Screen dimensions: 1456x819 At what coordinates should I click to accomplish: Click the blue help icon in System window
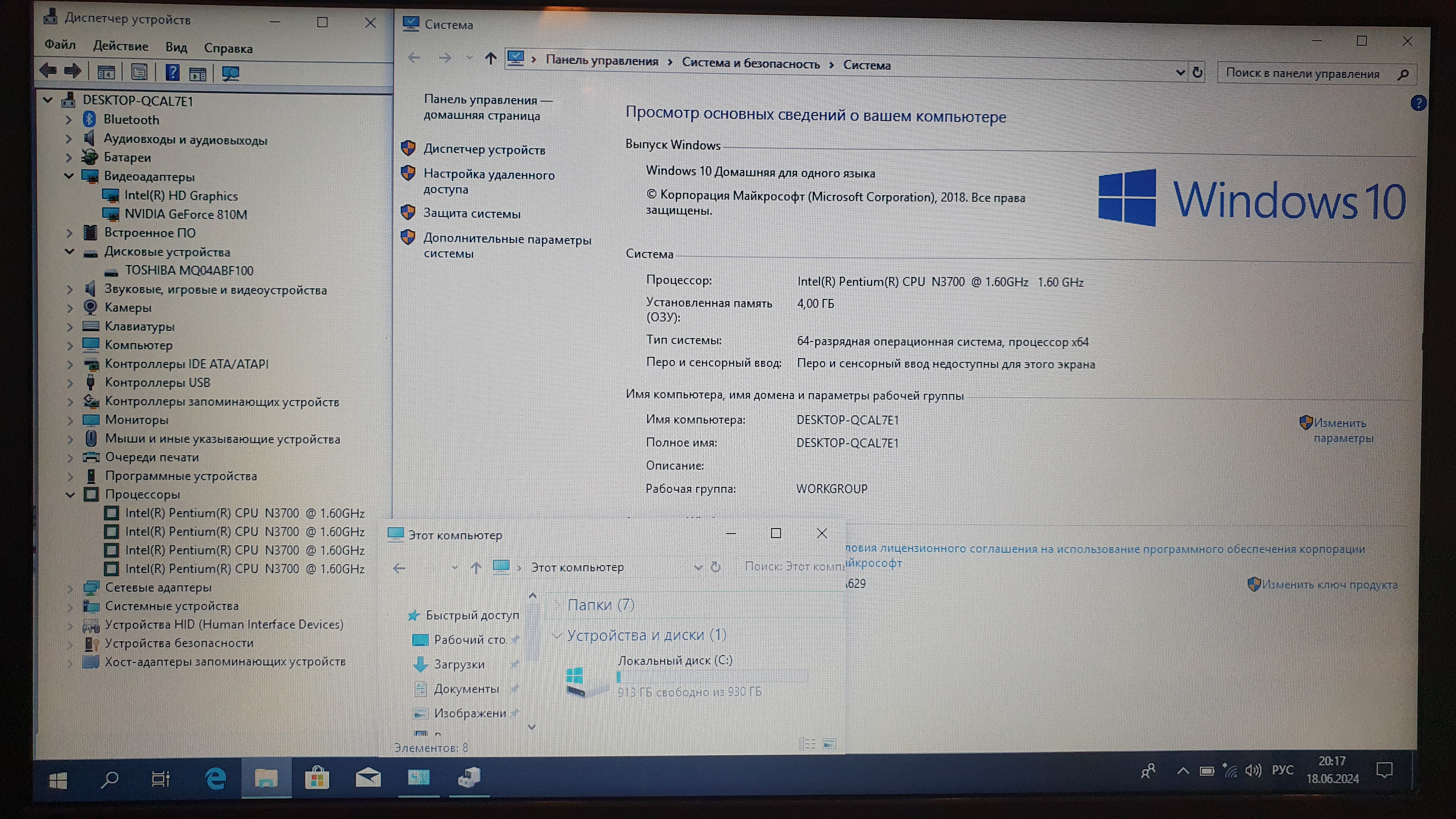coord(1418,103)
